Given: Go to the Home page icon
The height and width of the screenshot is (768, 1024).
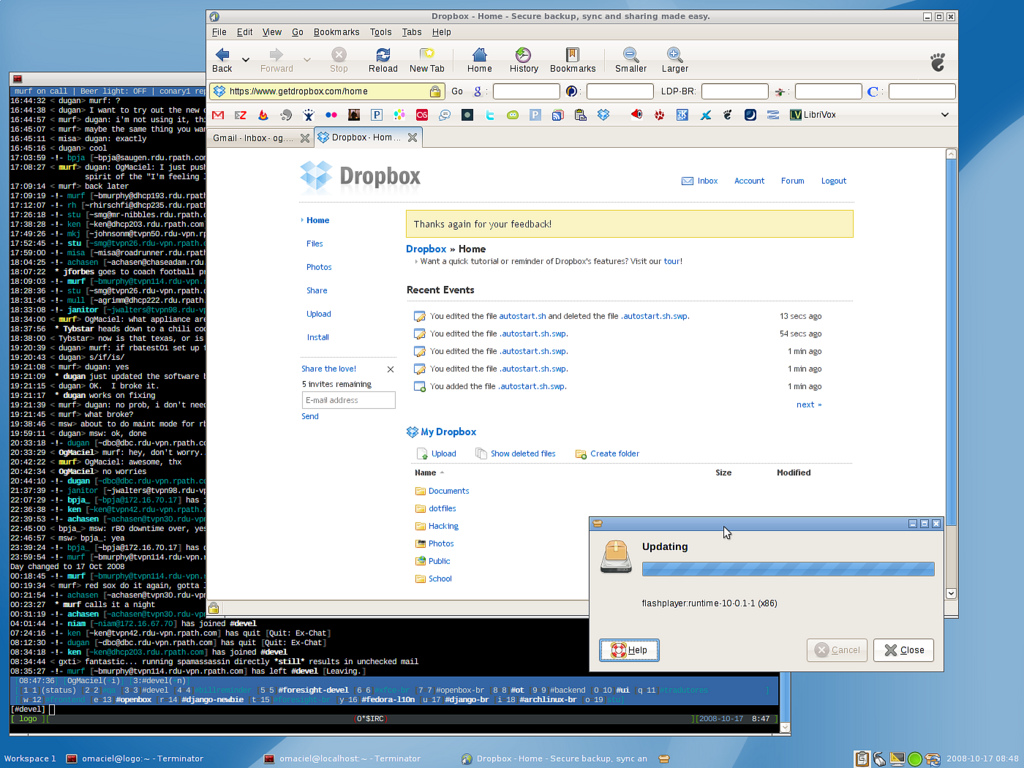Looking at the screenshot, I should [479, 59].
